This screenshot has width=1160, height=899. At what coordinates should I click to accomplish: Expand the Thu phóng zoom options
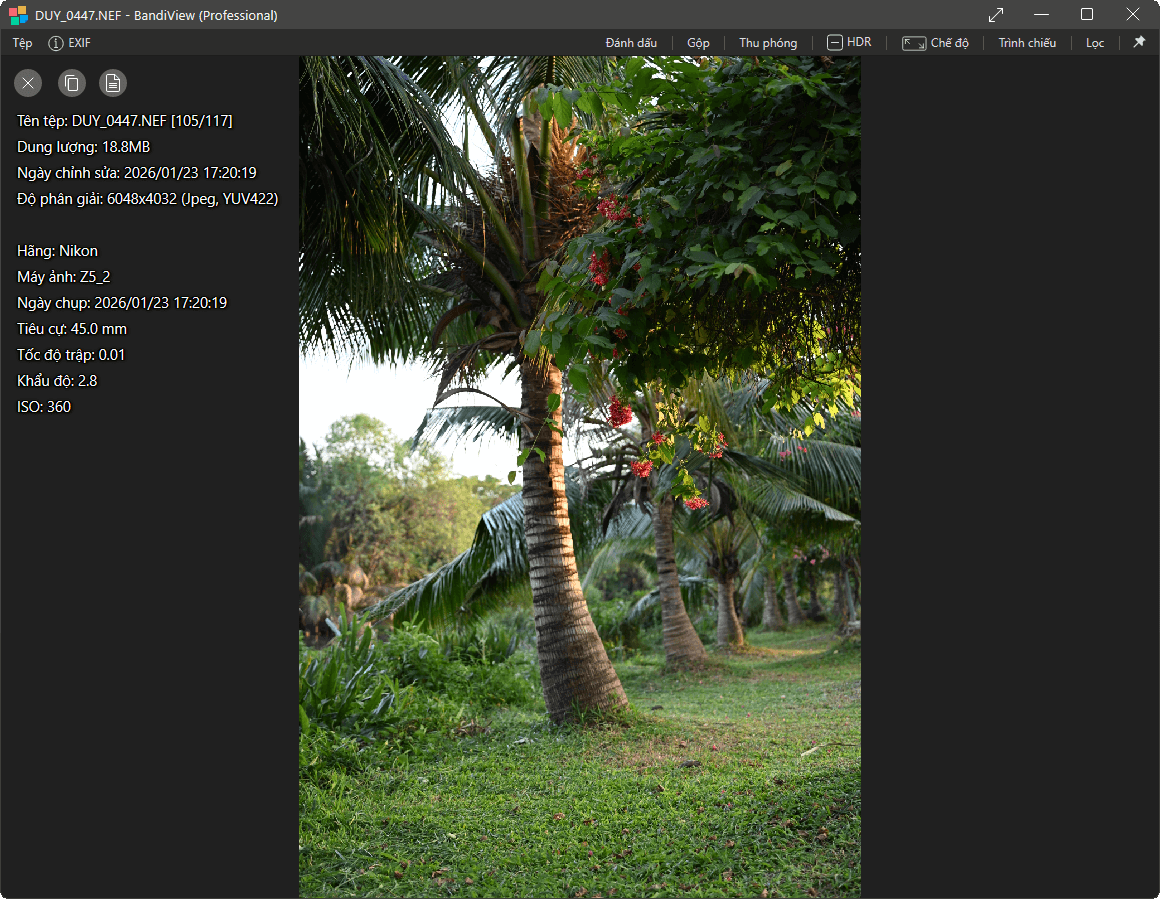pyautogui.click(x=768, y=43)
